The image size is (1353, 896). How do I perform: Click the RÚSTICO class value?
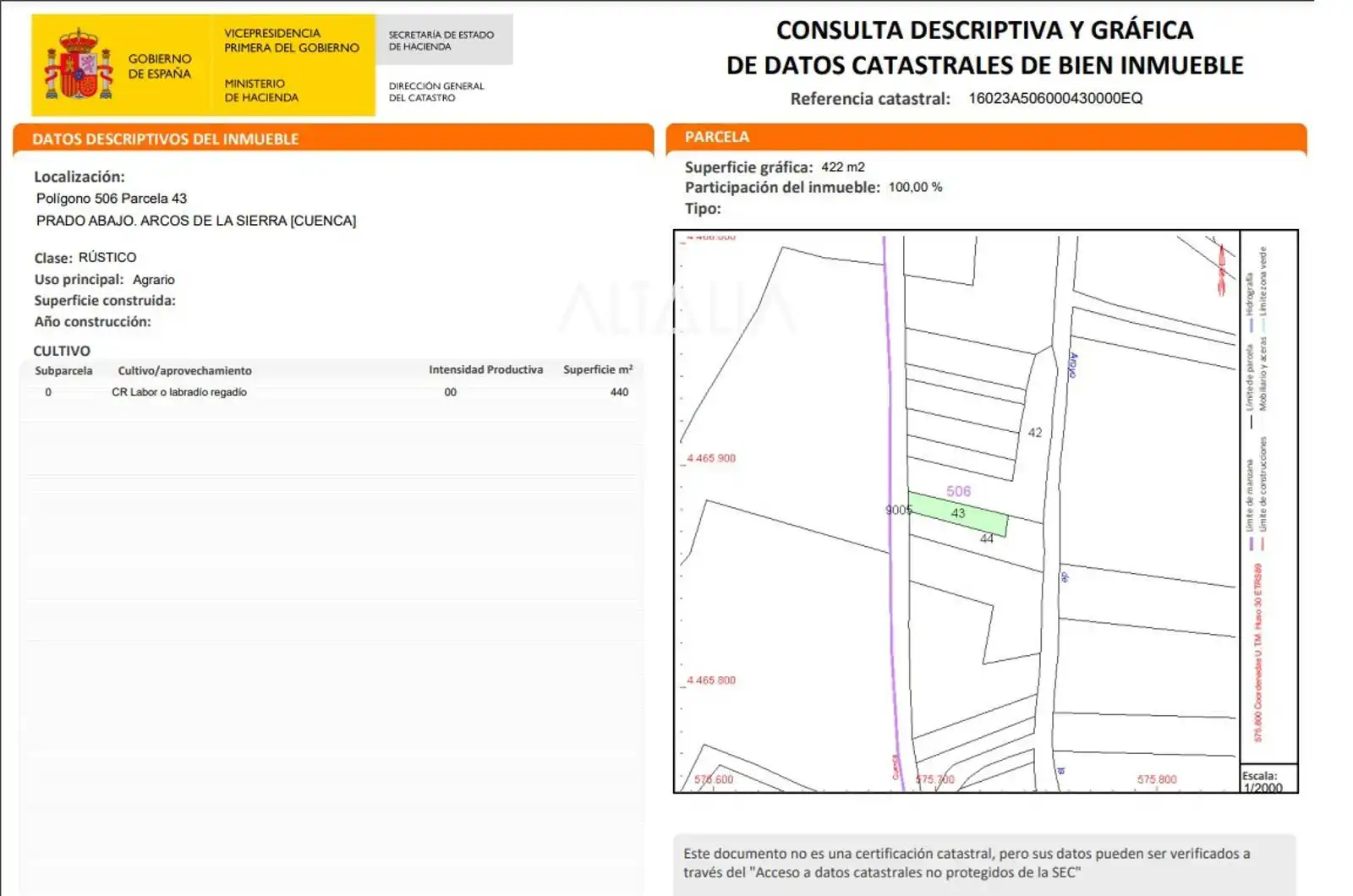[x=107, y=257]
